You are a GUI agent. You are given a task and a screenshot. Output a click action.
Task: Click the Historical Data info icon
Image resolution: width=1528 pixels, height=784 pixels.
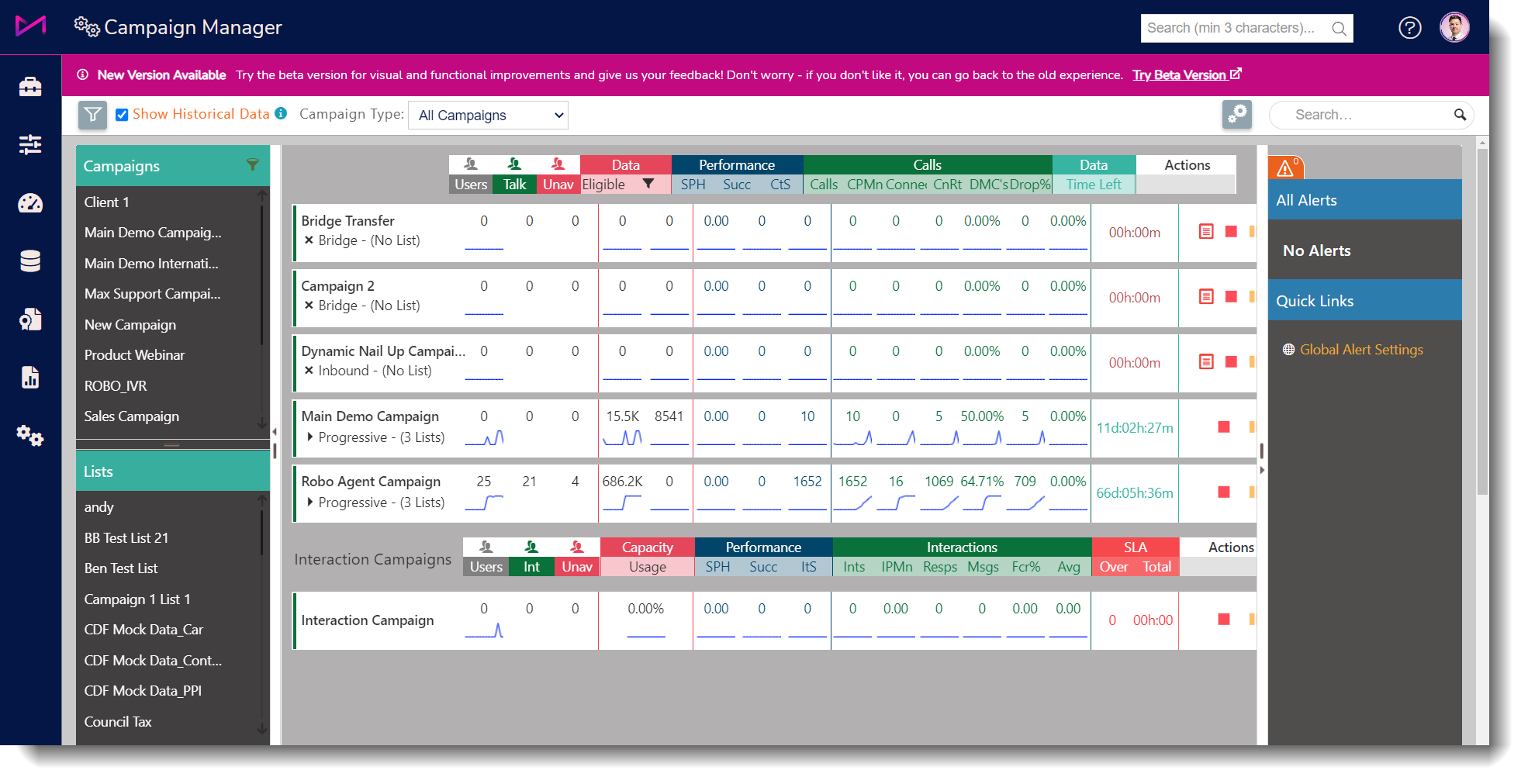click(x=281, y=113)
